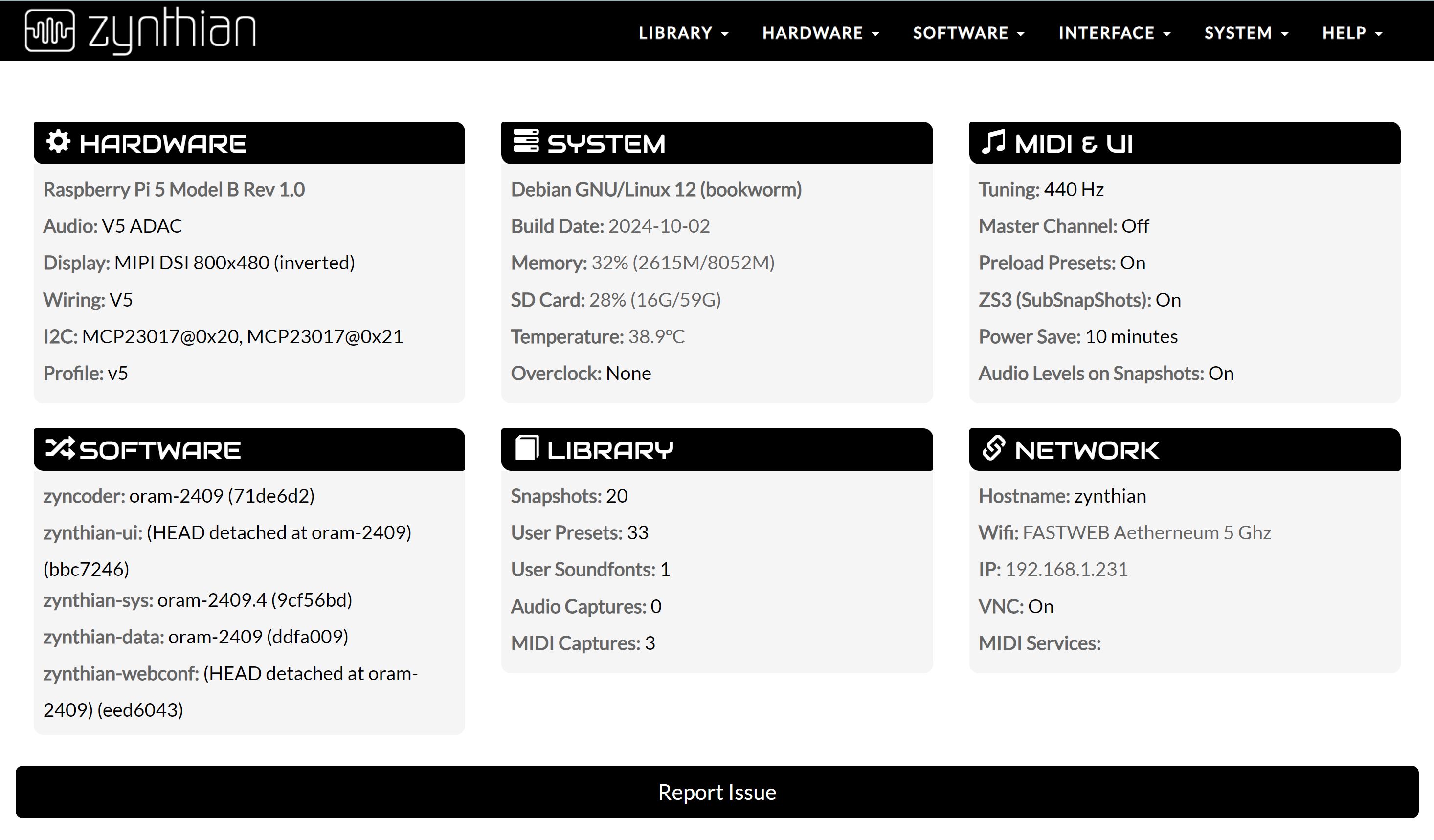1434x840 pixels.
Task: Click User Presets: 33 entry
Action: [x=580, y=532]
